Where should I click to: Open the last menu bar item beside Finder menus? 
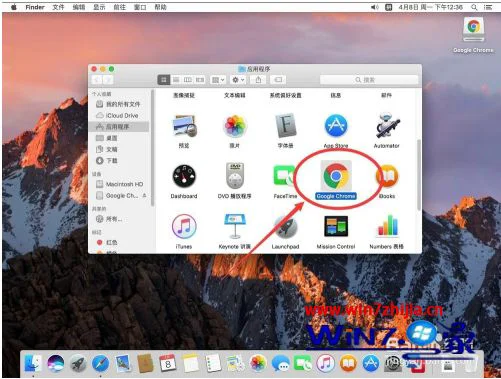(x=160, y=7)
